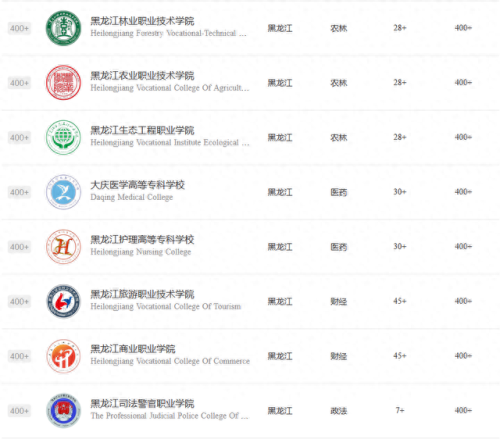The width and height of the screenshot is (500, 439).
Task: Open the 大庆医学高等专科学校 link
Action: (x=137, y=185)
